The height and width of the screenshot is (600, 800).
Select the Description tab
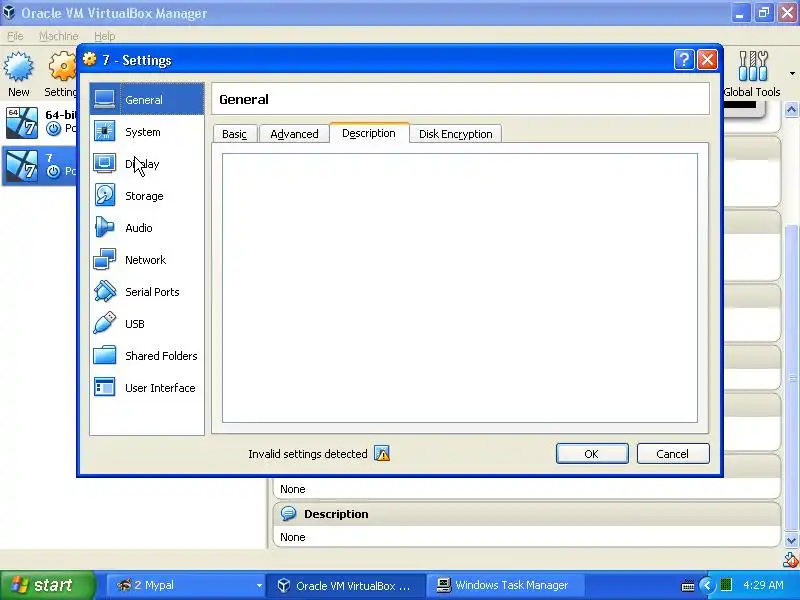[369, 133]
